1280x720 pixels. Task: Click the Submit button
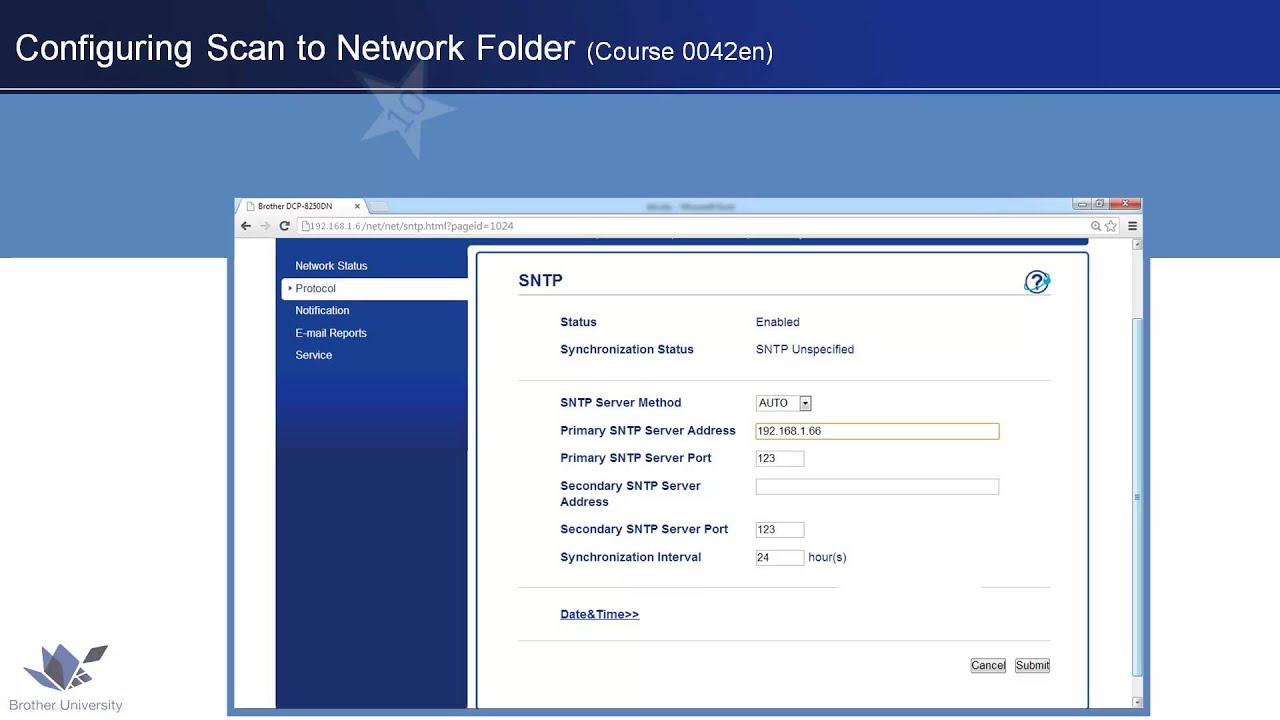(x=1032, y=665)
